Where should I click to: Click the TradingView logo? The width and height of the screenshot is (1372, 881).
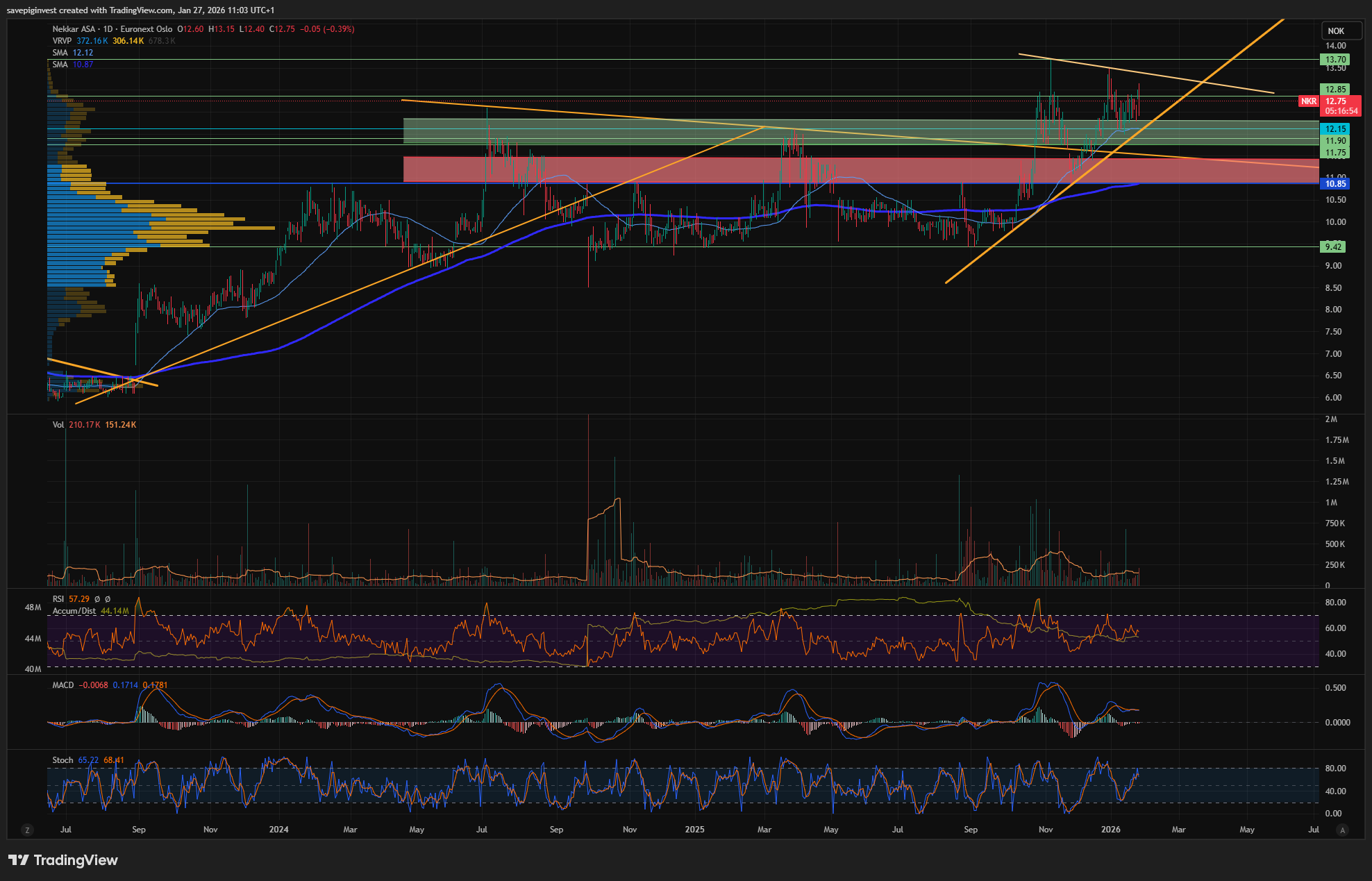point(63,860)
